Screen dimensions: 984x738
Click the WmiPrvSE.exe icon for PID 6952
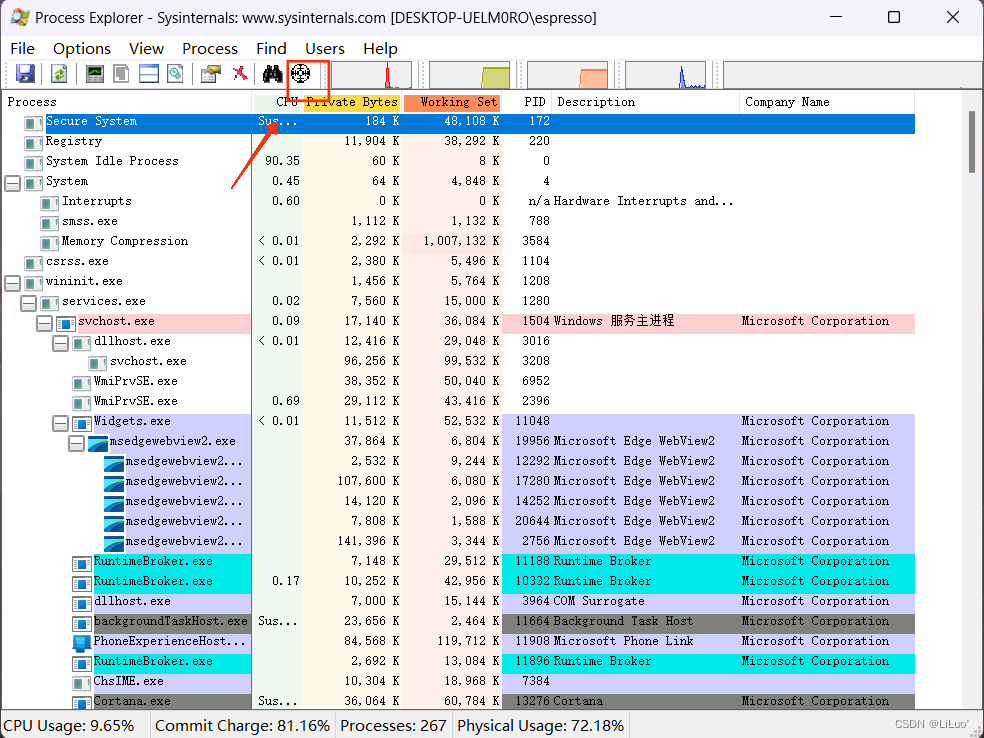coord(82,383)
